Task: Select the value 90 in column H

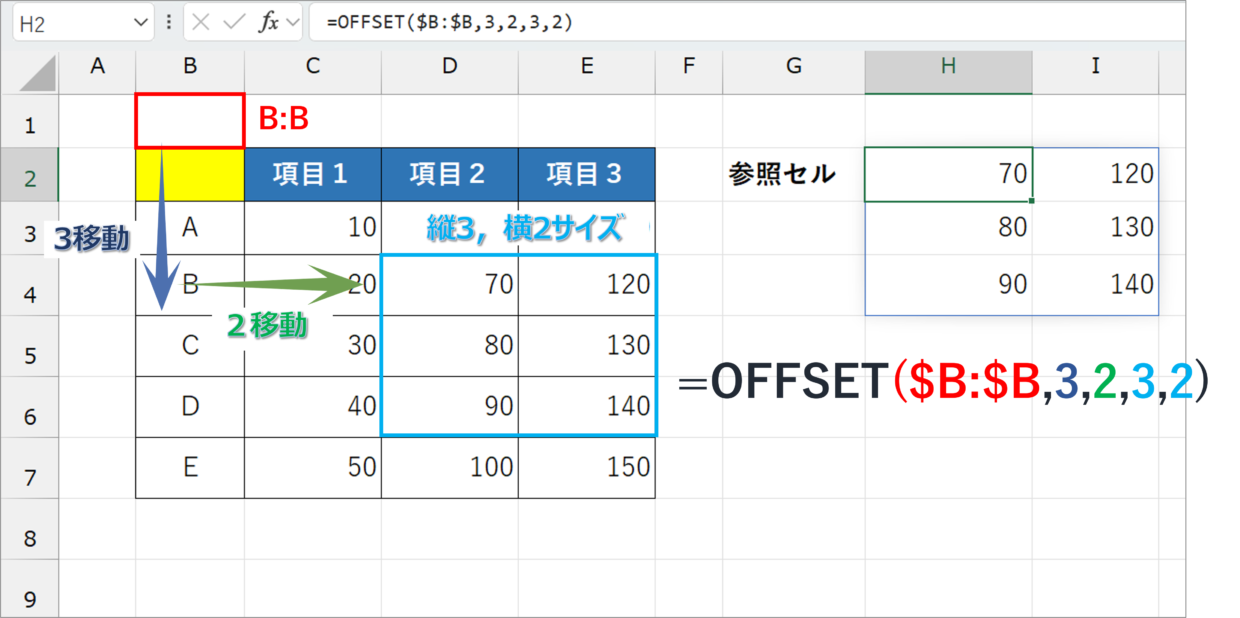Action: pyautogui.click(x=949, y=285)
